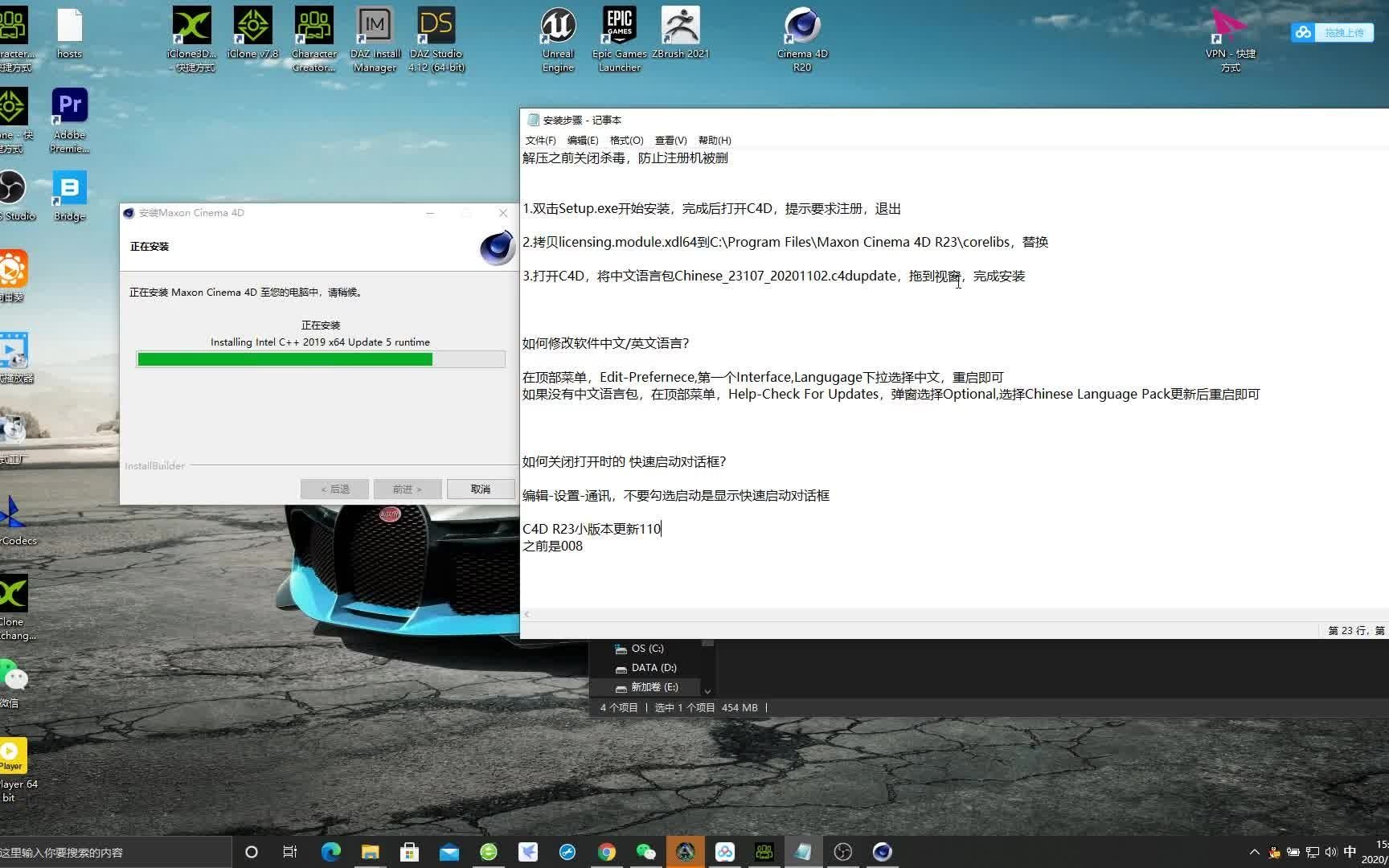This screenshot has width=1389, height=868.
Task: Open DAZ Install Manager icon
Action: coord(375,39)
